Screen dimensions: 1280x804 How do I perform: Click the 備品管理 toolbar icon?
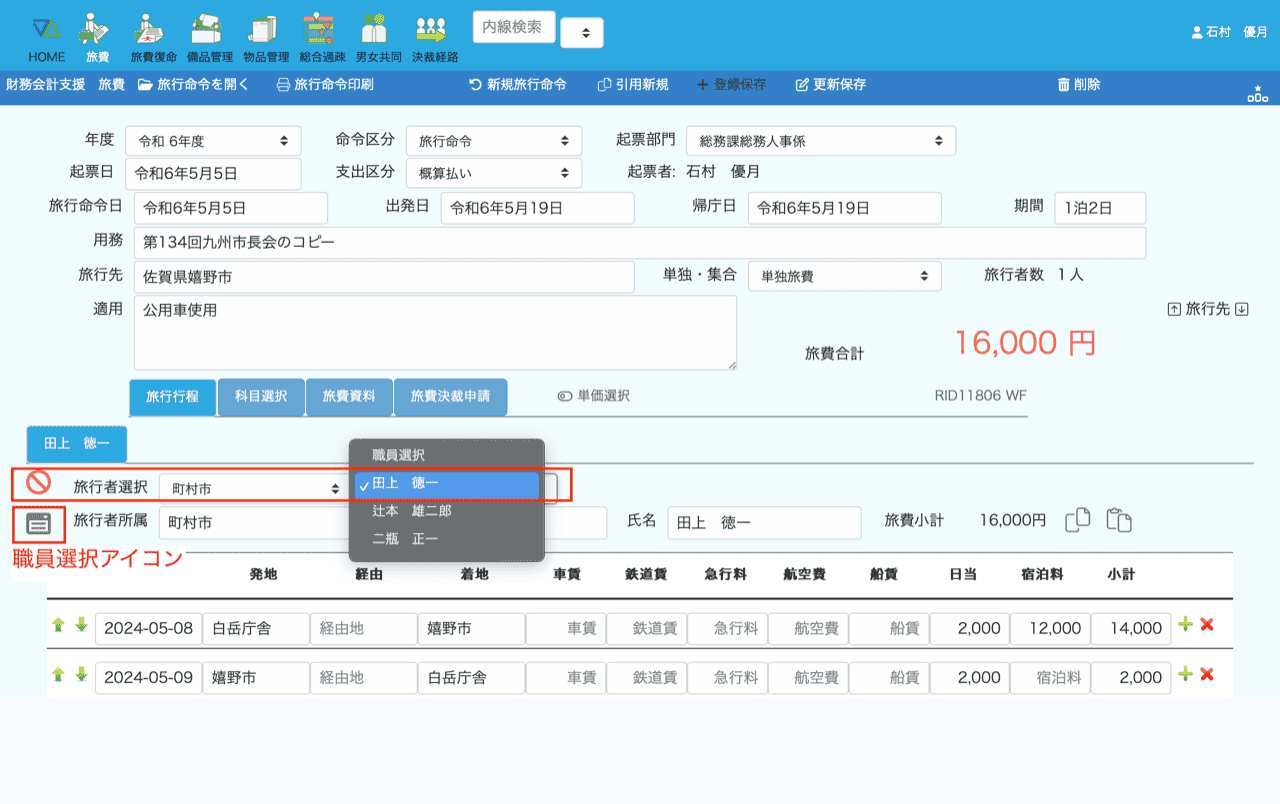pyautogui.click(x=209, y=37)
